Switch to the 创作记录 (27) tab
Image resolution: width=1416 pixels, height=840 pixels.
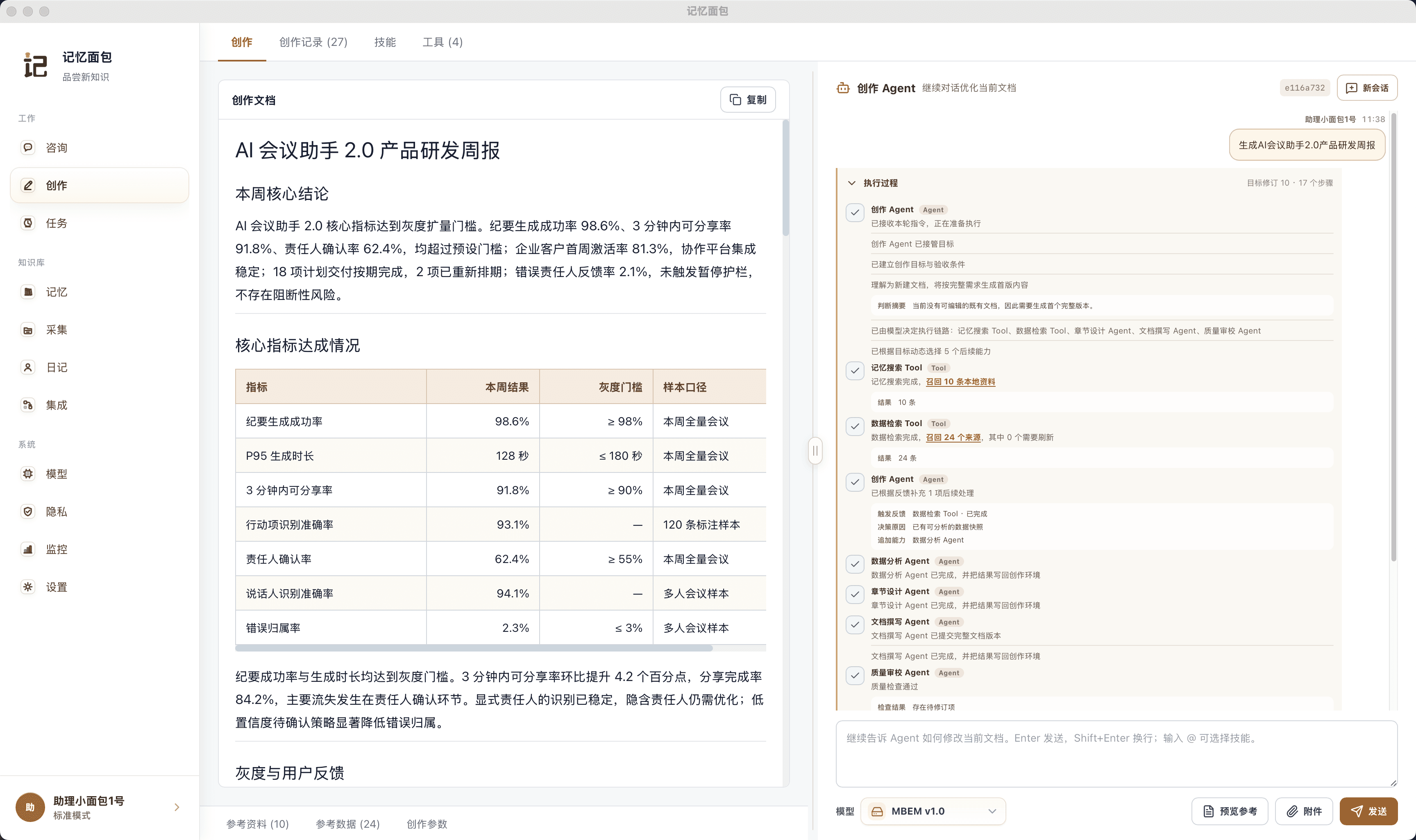313,42
